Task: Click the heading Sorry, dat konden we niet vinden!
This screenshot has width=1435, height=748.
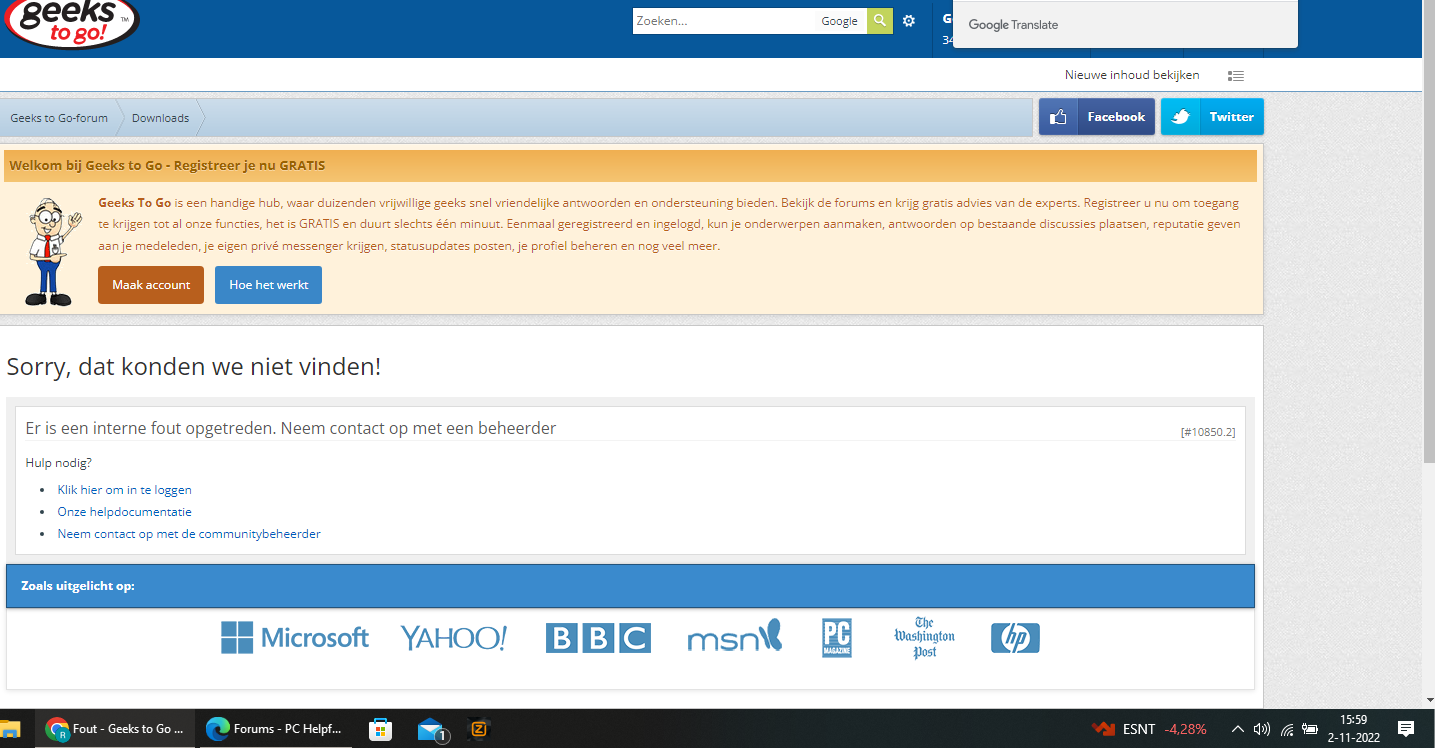Action: [x=194, y=366]
